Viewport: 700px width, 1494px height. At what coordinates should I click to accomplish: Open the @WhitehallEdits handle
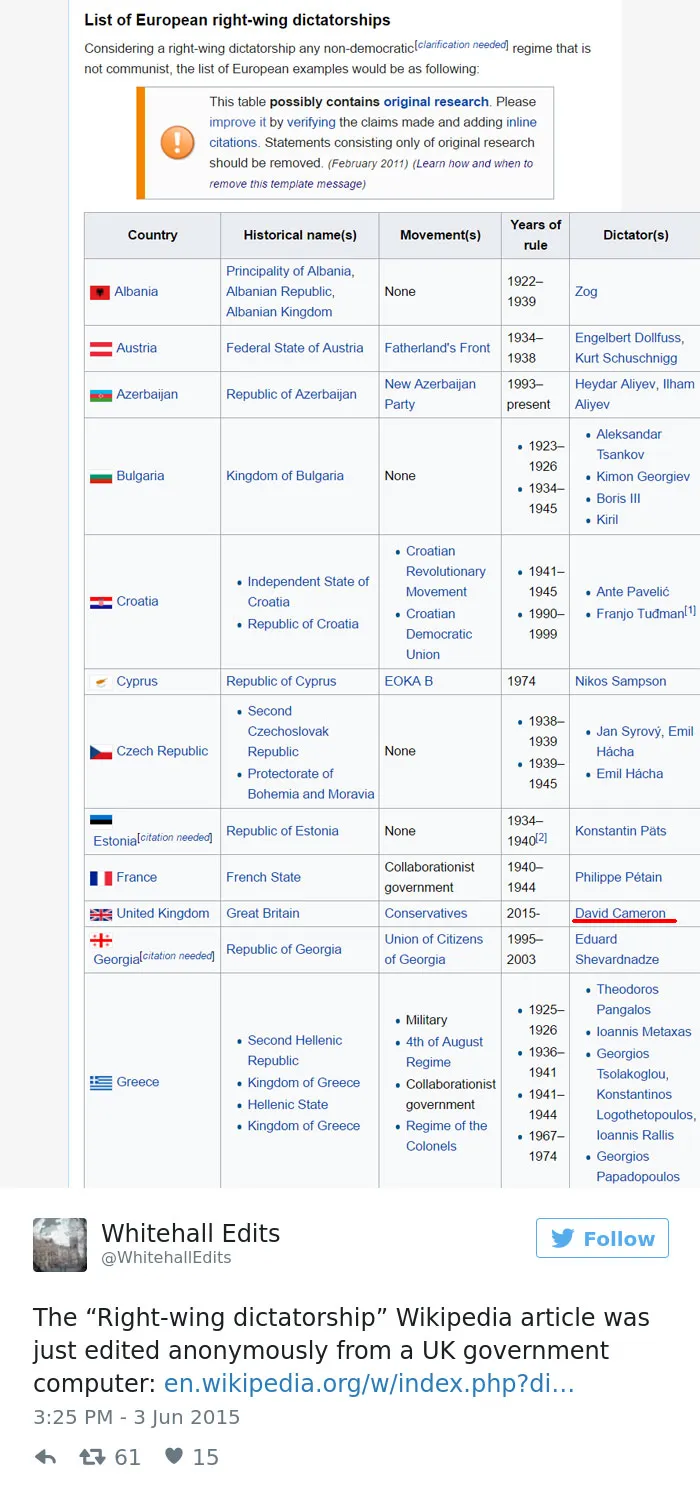[x=166, y=1258]
